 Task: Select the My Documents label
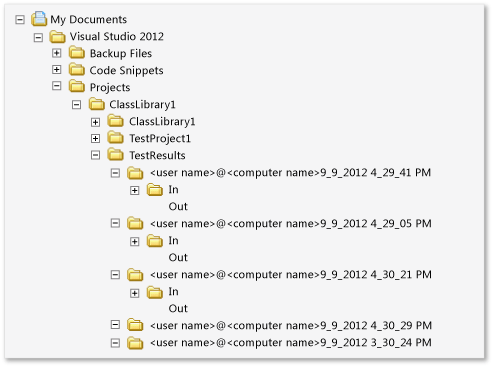pos(89,20)
